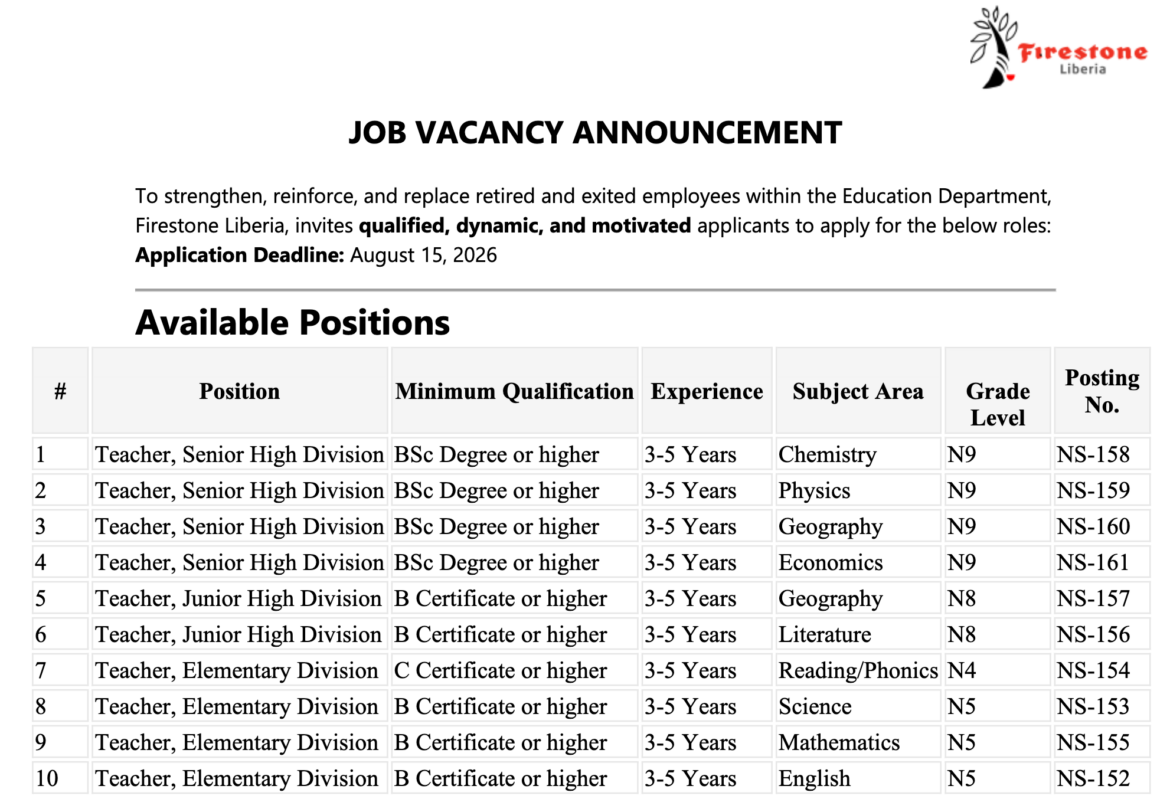Select the Chemistry subject cell
1170x799 pixels.
[858, 454]
